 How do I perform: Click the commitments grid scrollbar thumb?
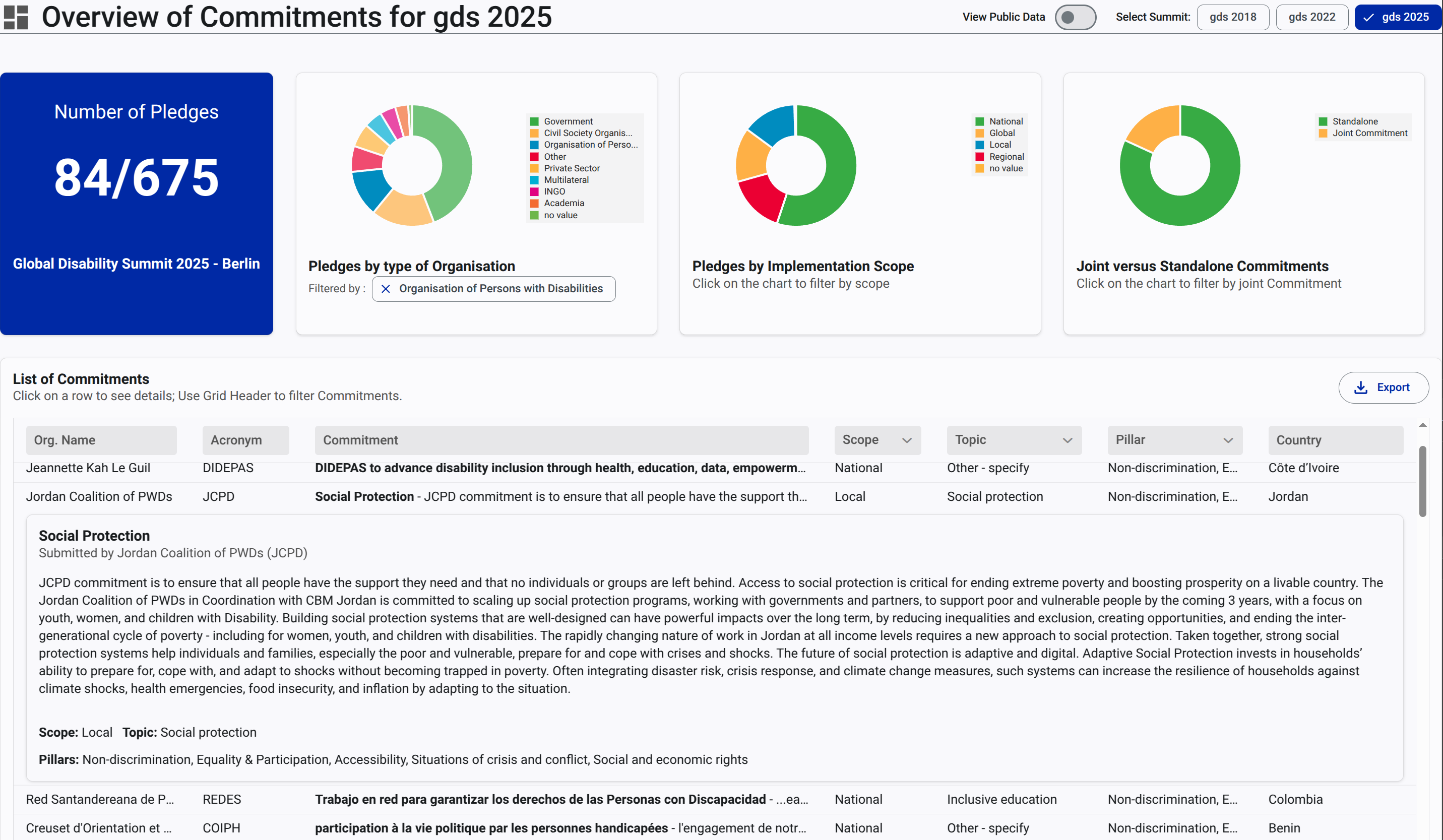1422,482
